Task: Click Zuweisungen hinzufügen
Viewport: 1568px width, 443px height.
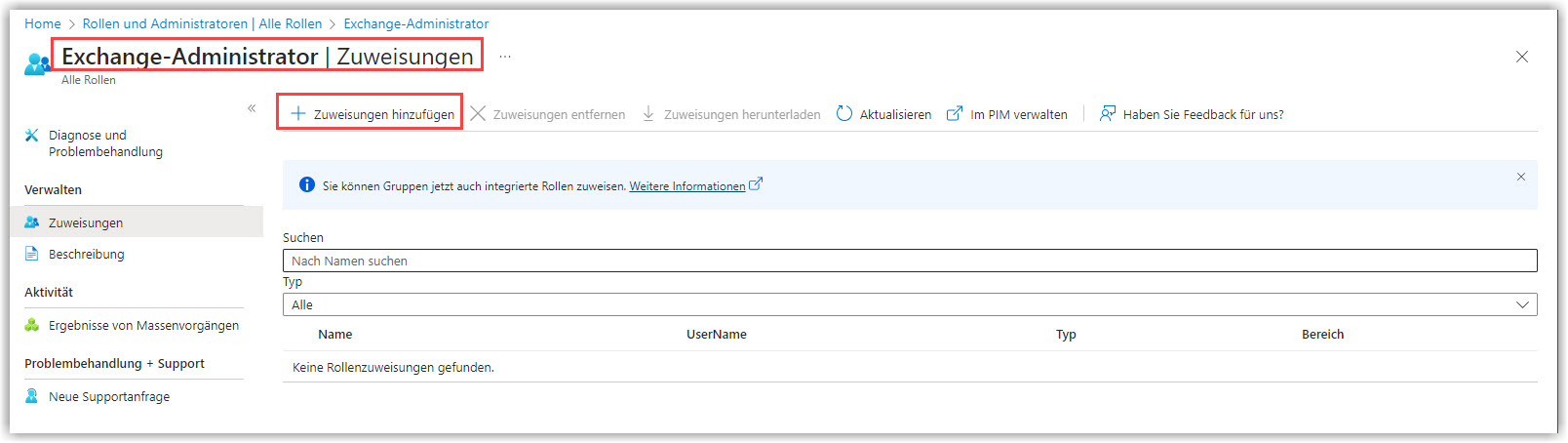Action: pyautogui.click(x=371, y=113)
